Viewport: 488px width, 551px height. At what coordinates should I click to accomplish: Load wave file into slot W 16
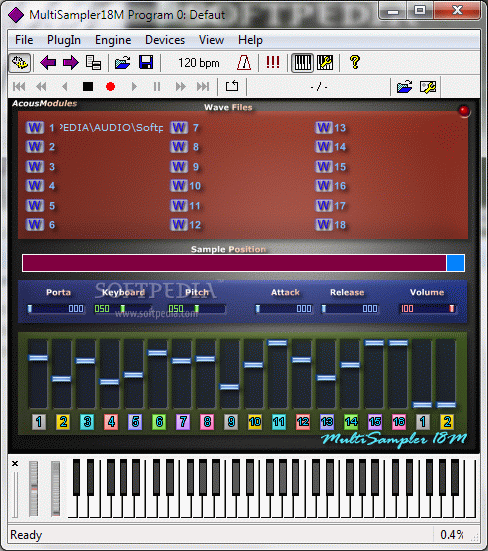(x=324, y=186)
